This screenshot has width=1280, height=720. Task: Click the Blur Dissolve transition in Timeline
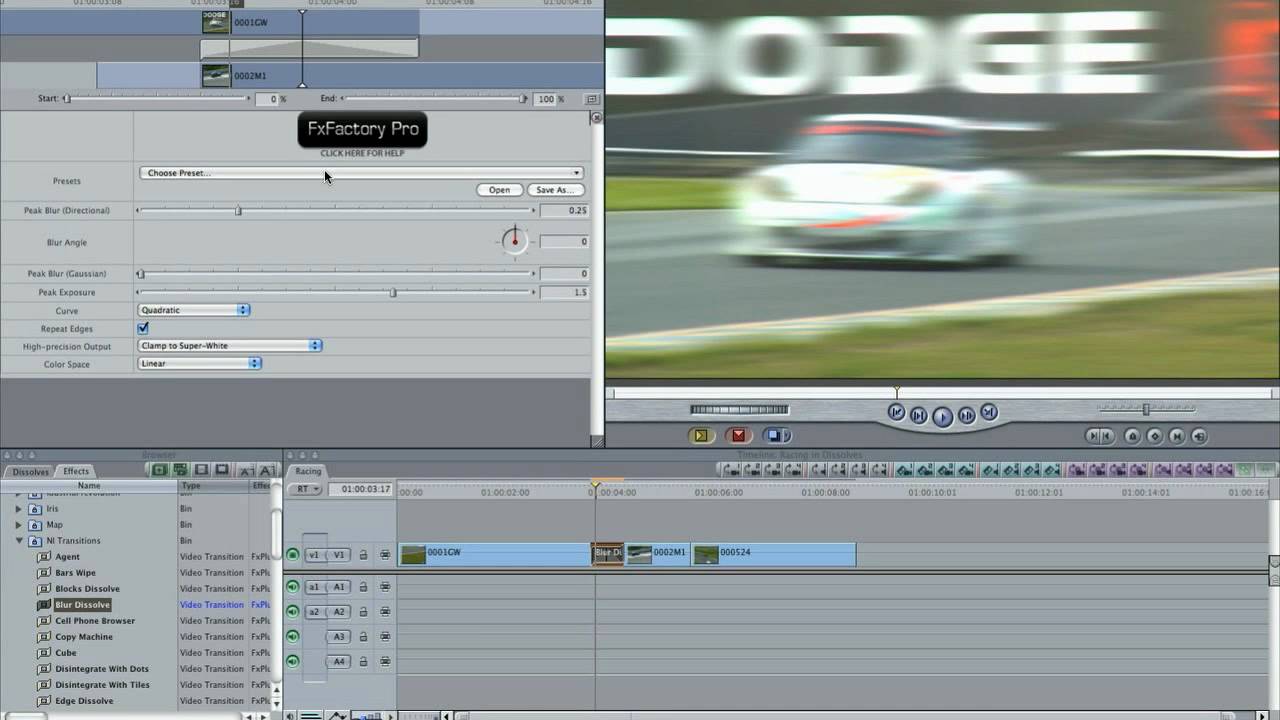tap(608, 554)
